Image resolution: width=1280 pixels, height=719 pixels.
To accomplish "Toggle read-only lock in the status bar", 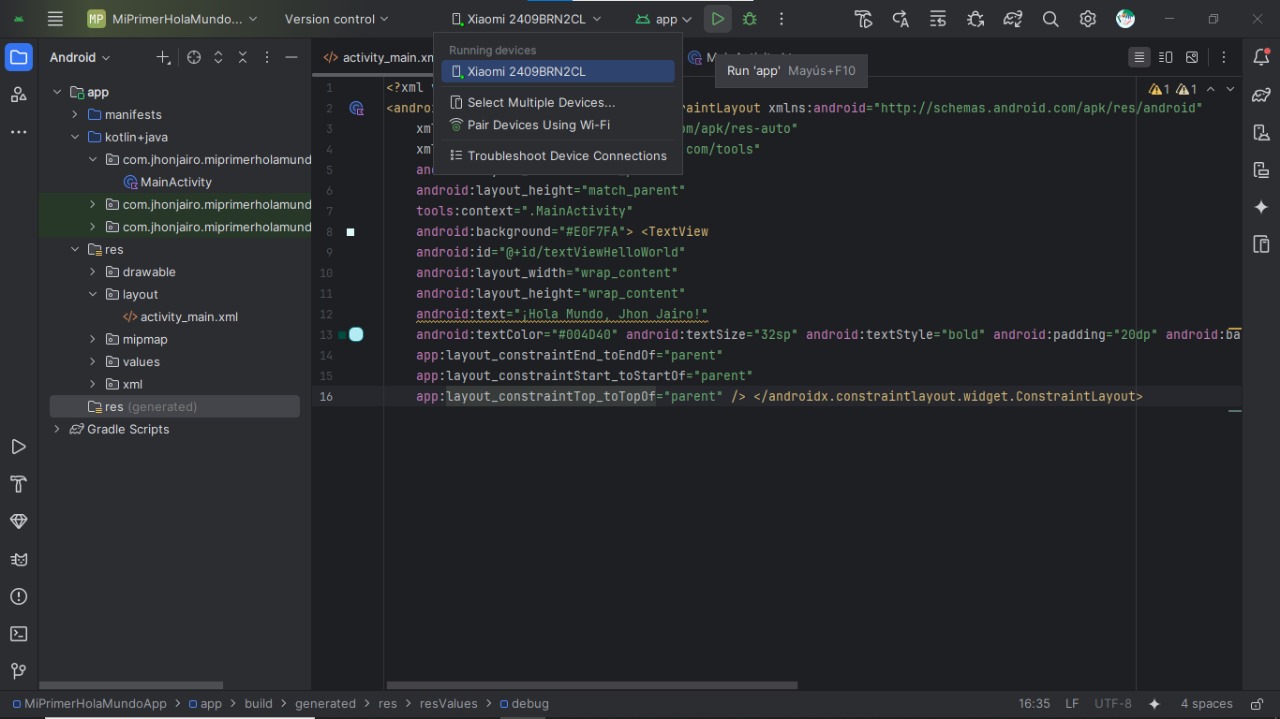I will (x=1256, y=703).
